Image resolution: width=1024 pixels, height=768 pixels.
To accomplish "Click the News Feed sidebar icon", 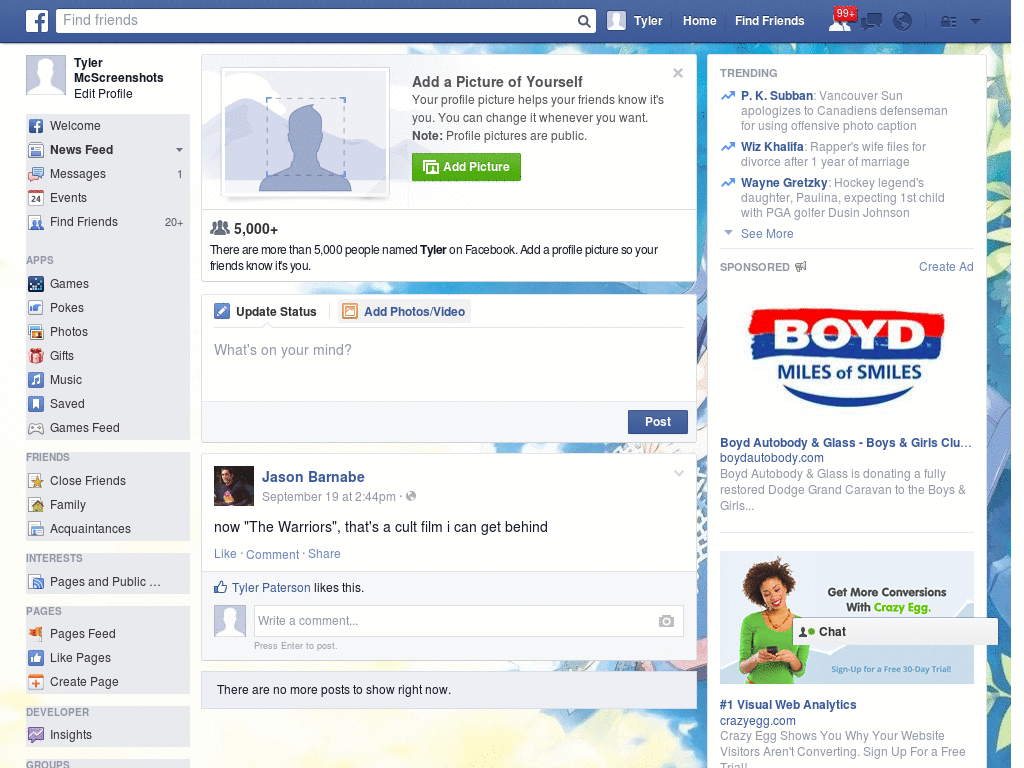I will [x=36, y=150].
